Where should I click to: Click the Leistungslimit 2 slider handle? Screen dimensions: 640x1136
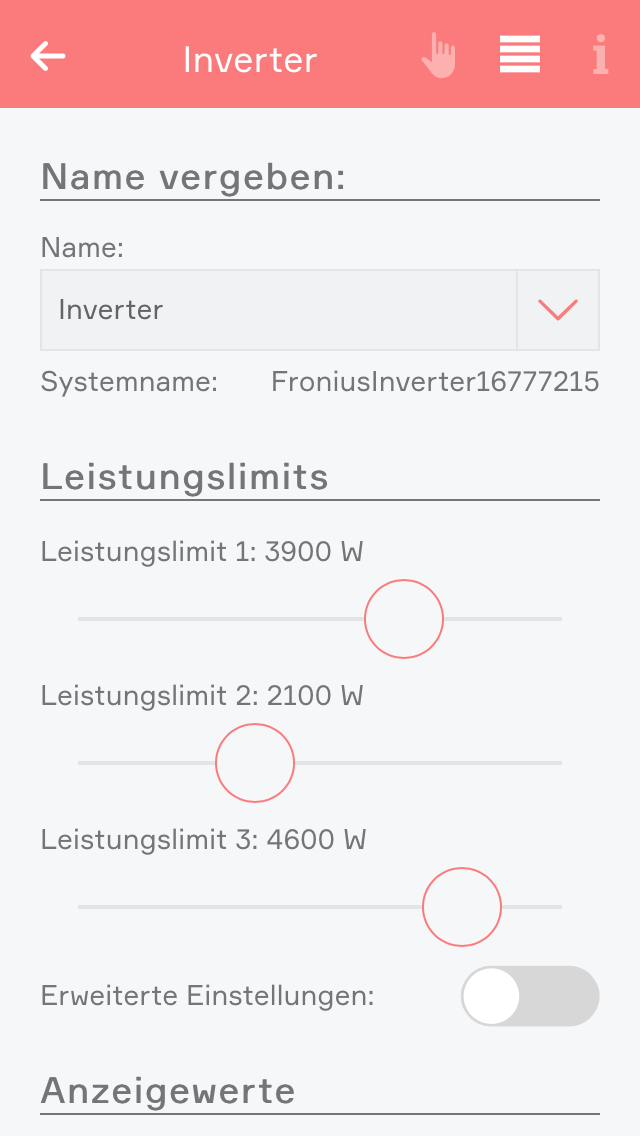click(x=255, y=763)
